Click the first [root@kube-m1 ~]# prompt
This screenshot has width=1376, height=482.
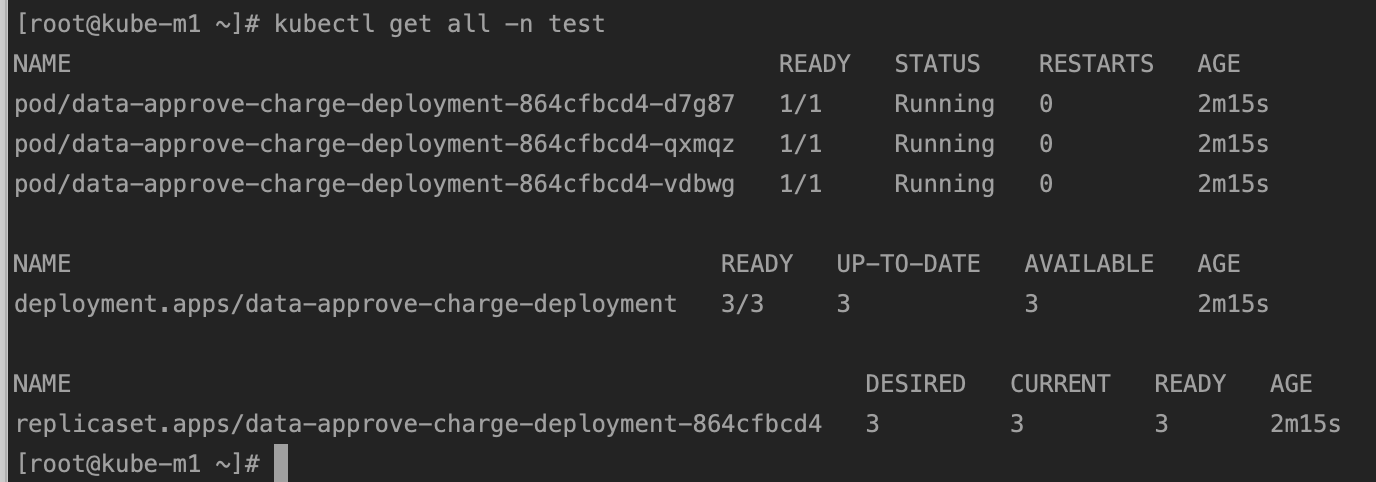129,23
